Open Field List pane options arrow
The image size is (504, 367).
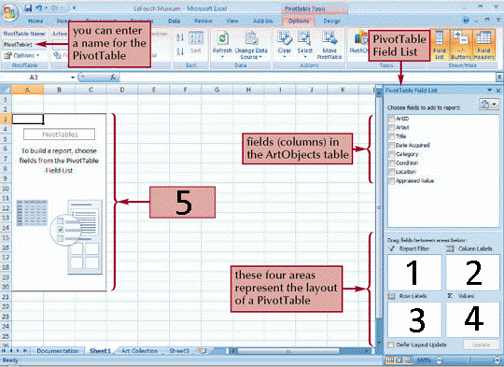(x=489, y=90)
